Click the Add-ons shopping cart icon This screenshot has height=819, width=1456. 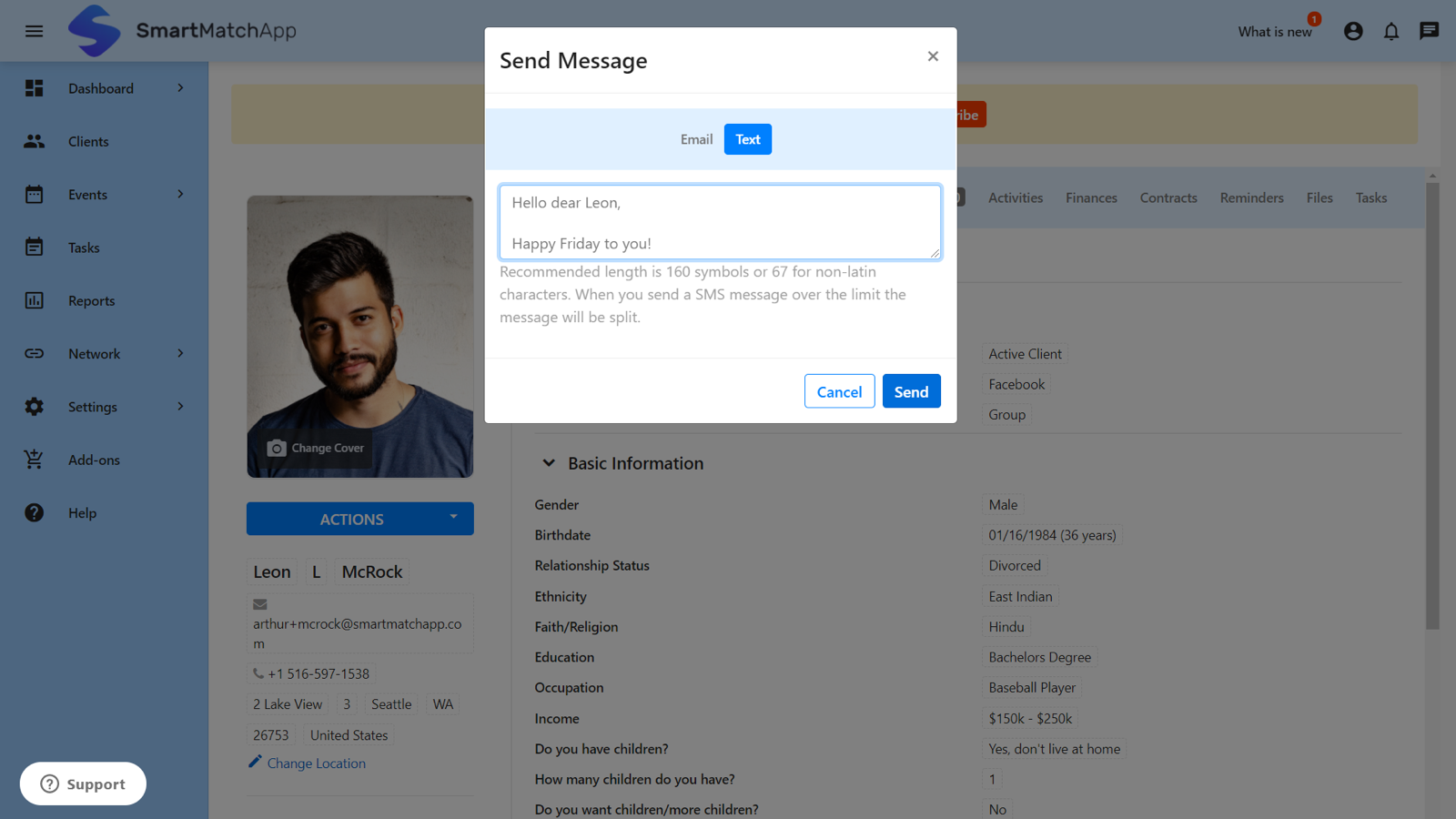pyautogui.click(x=34, y=460)
